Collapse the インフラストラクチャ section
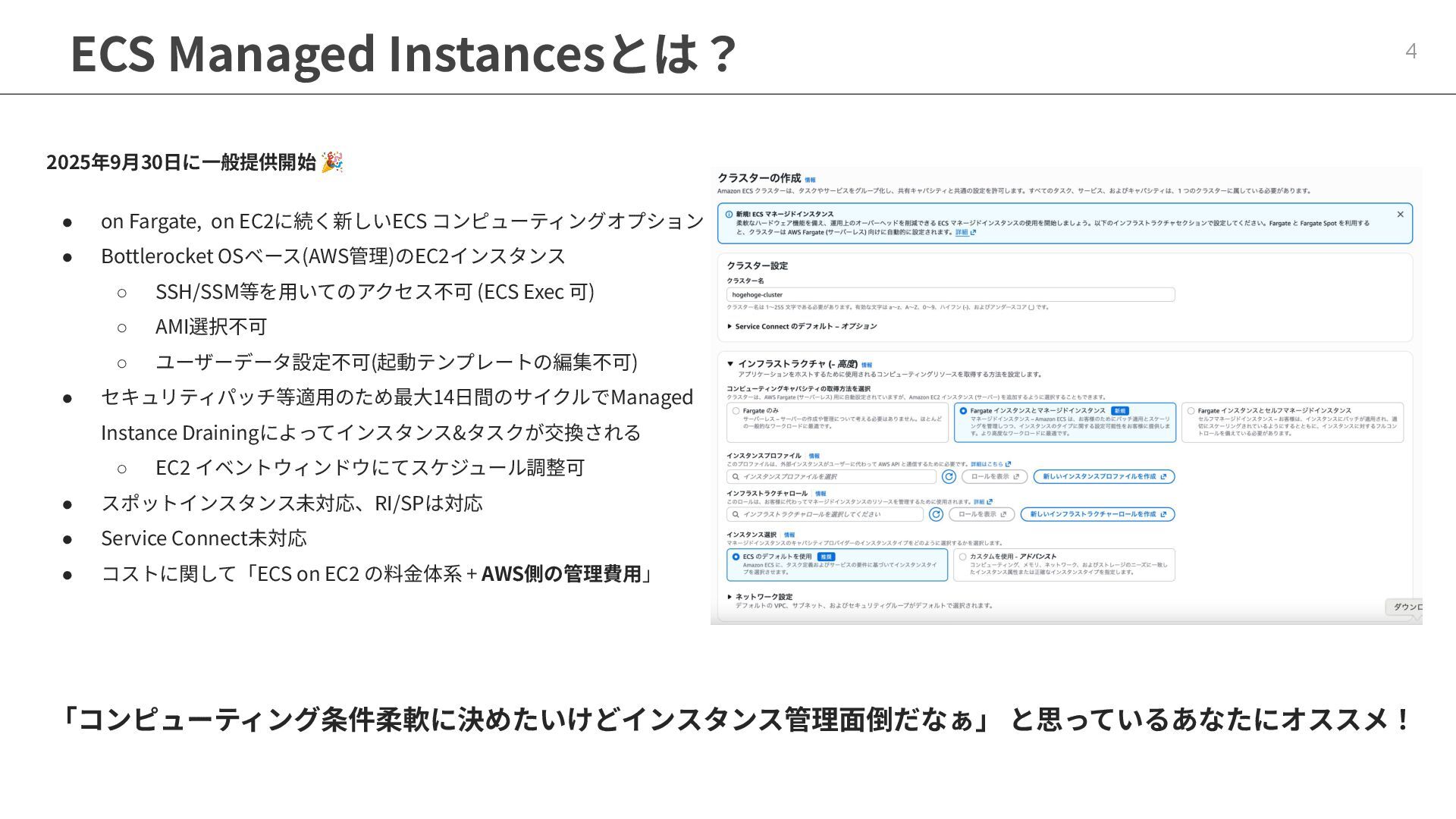1456x819 pixels. tap(730, 364)
